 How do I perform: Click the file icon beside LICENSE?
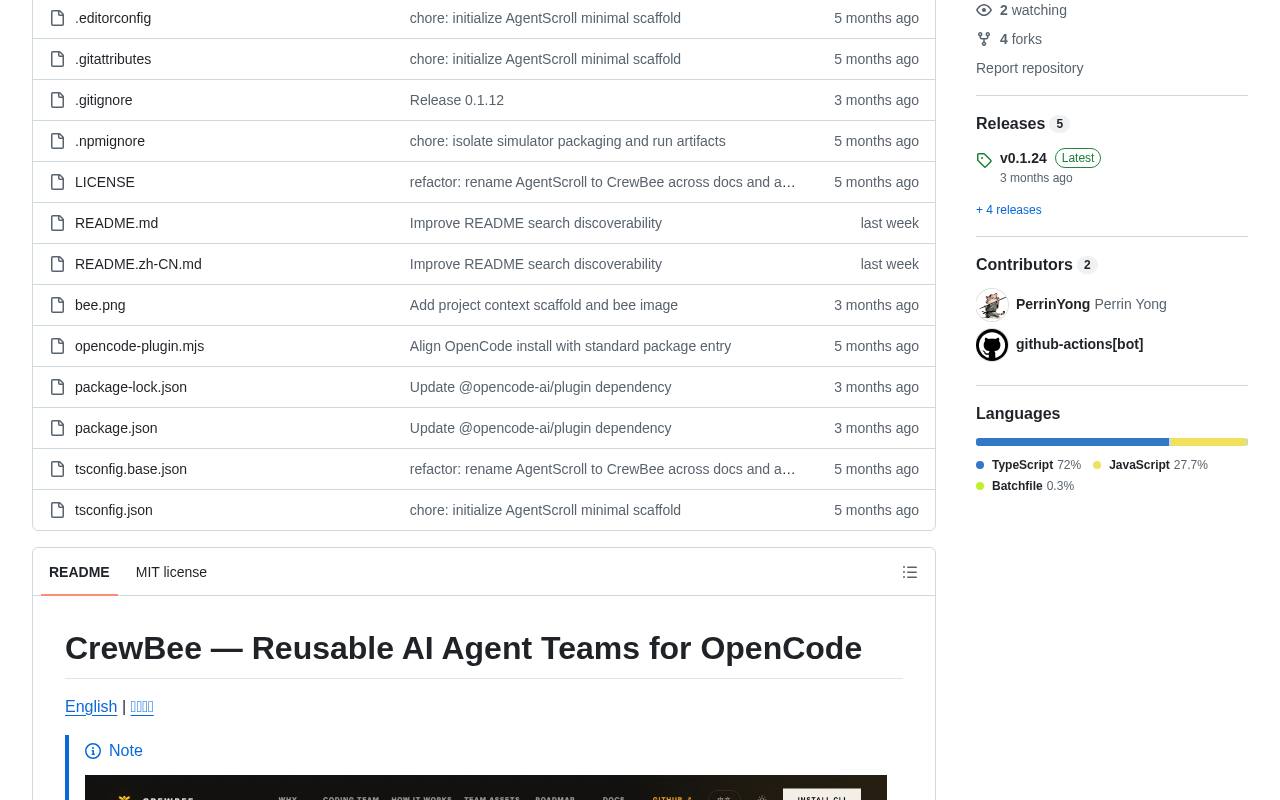[57, 182]
